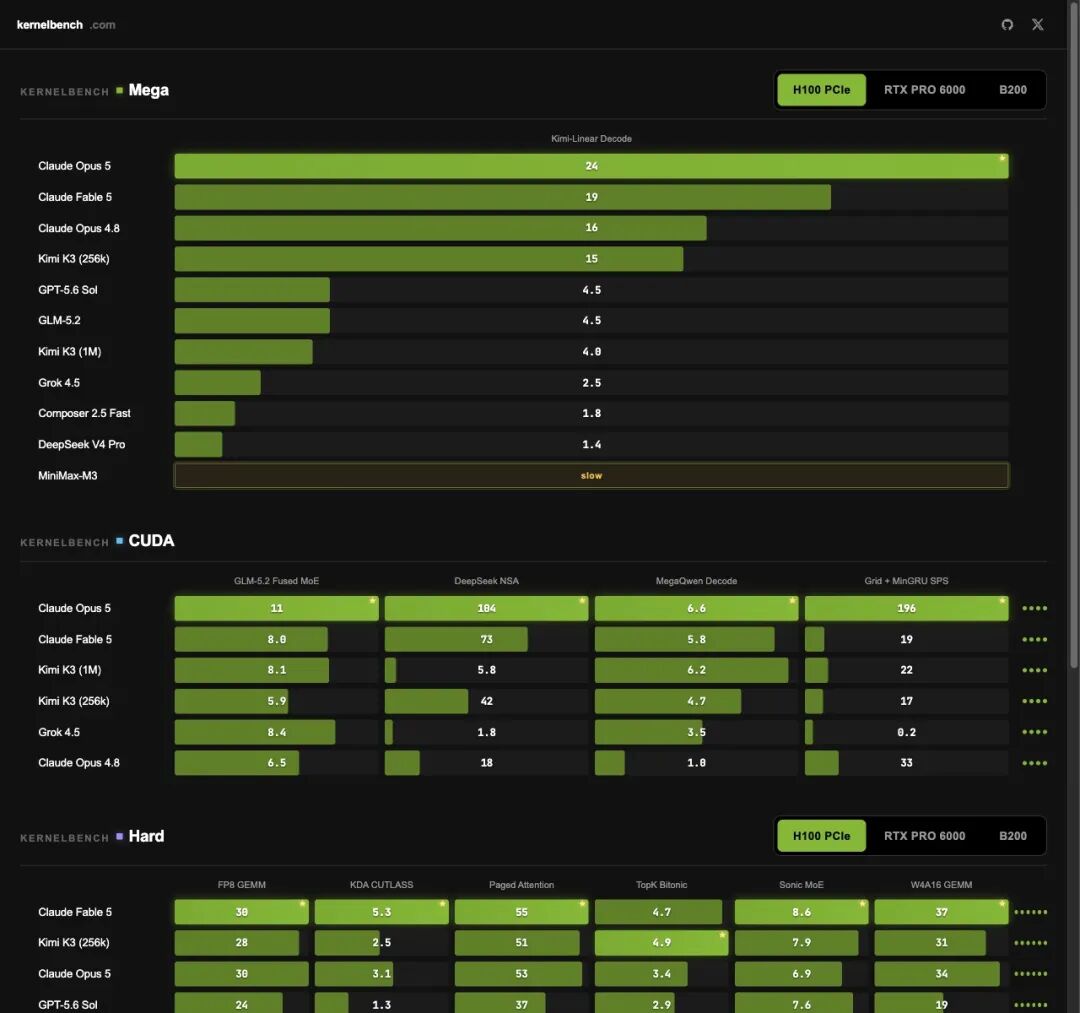Click the dots icon beside Claude Opus 5 CUDA row
Screen dimensions: 1080x1013
1035,608
